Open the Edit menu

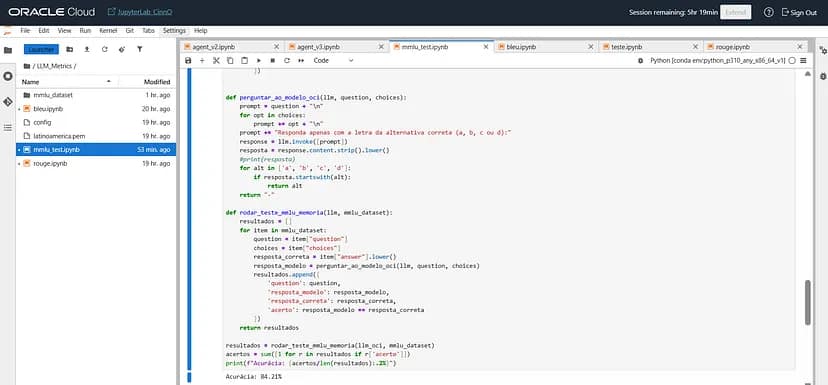click(44, 31)
